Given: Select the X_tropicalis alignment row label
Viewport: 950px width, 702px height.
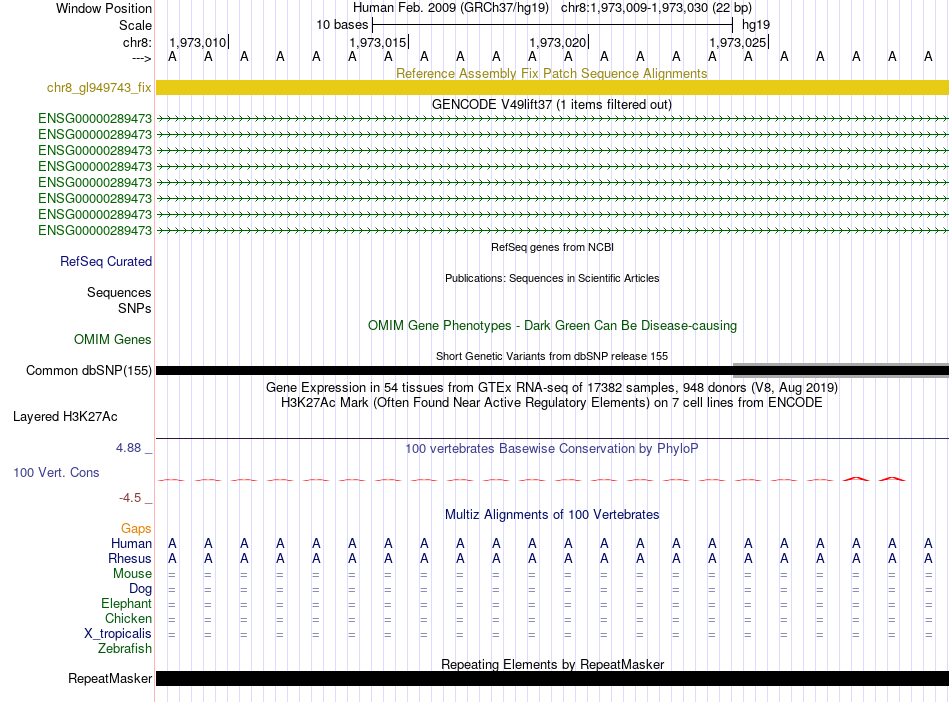Looking at the screenshot, I should point(118,634).
